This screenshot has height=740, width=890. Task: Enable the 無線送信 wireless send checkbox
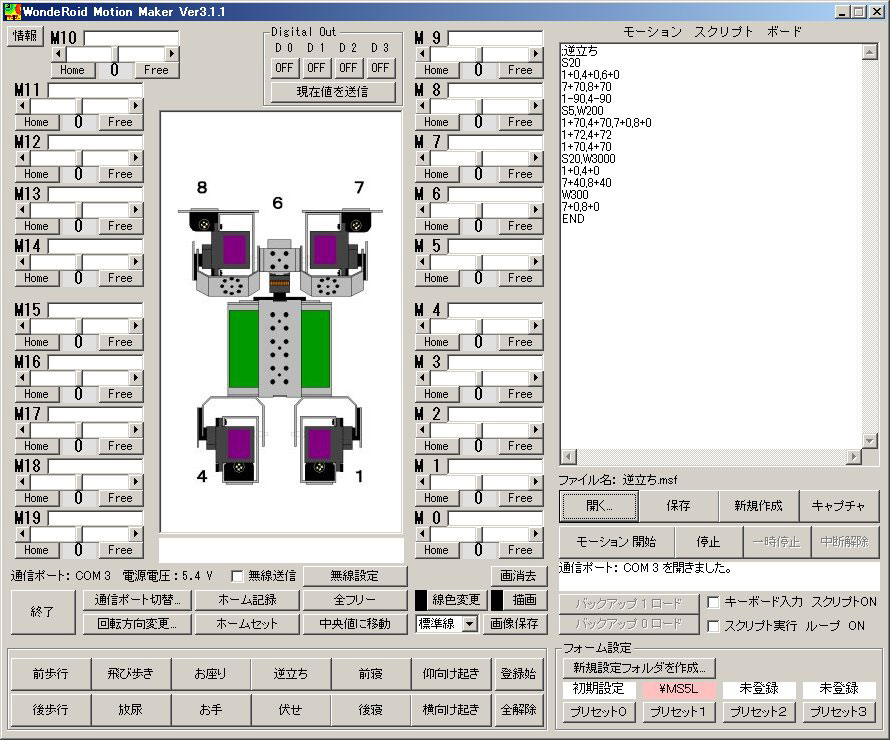[237, 575]
